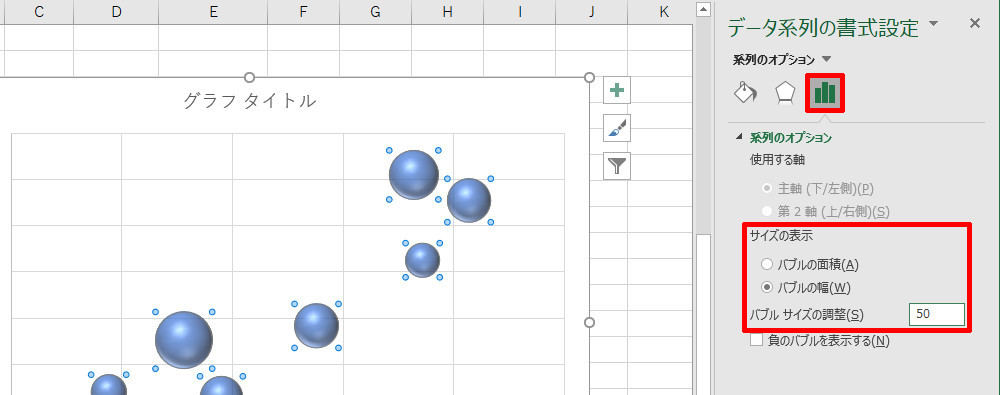
Task: Select column header G
Action: 375,11
